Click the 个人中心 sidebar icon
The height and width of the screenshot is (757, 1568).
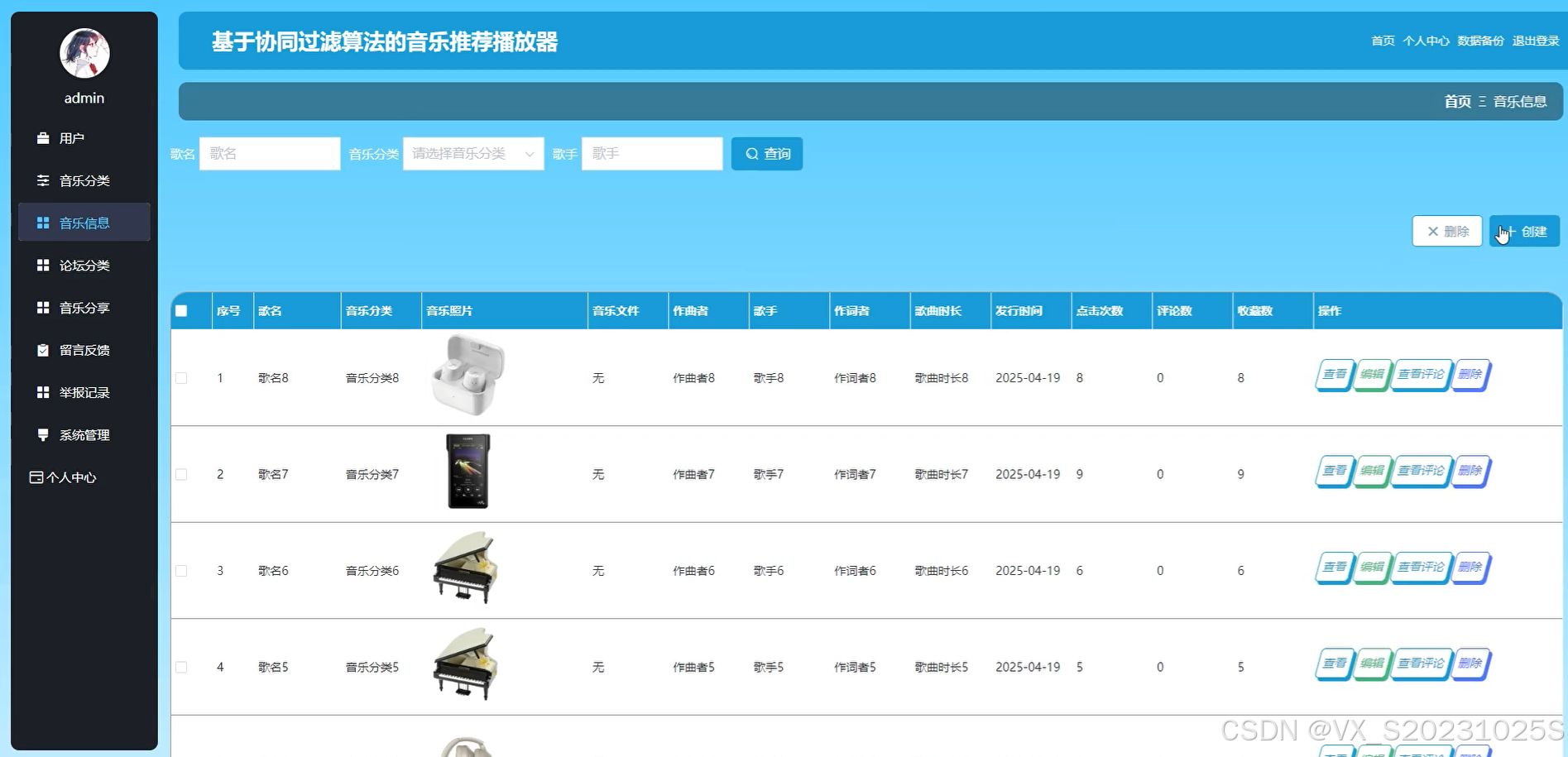pos(36,477)
